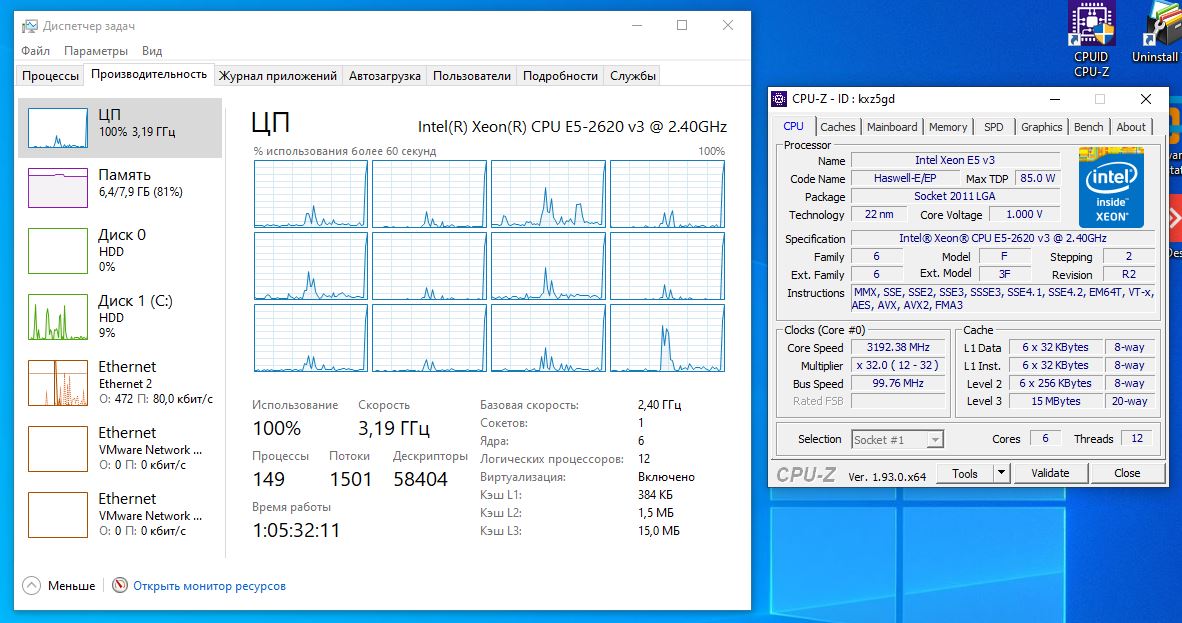Screen dimensions: 1182x623
Task: Click the Время работы 1:05:32:11 value
Action: point(296,530)
